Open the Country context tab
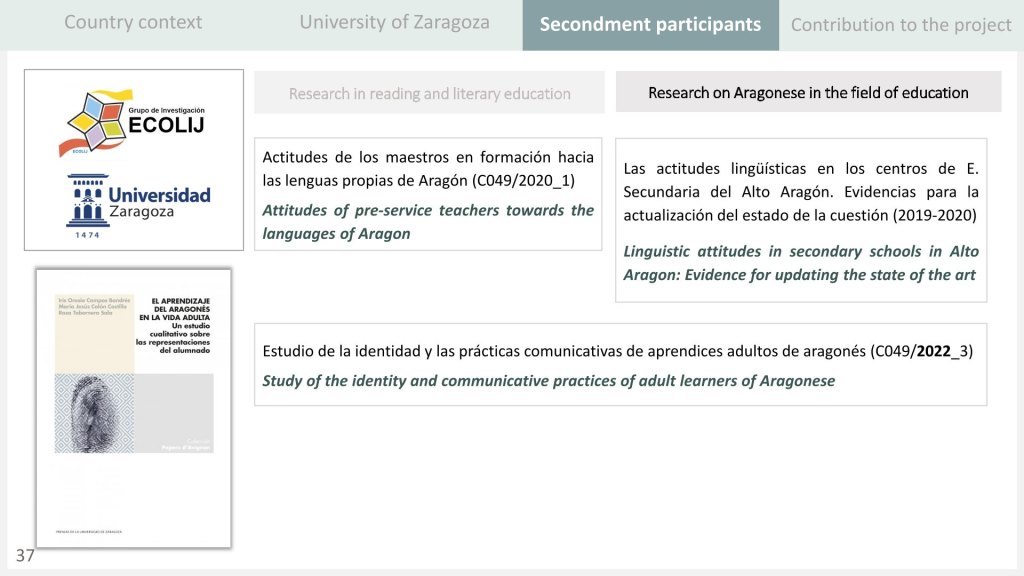The width and height of the screenshot is (1024, 576). click(x=133, y=22)
